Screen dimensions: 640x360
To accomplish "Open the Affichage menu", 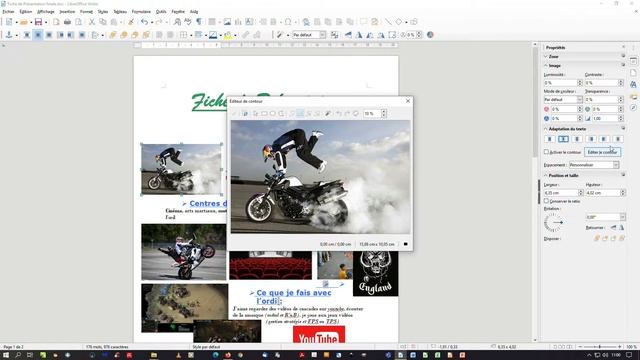I will (46, 12).
